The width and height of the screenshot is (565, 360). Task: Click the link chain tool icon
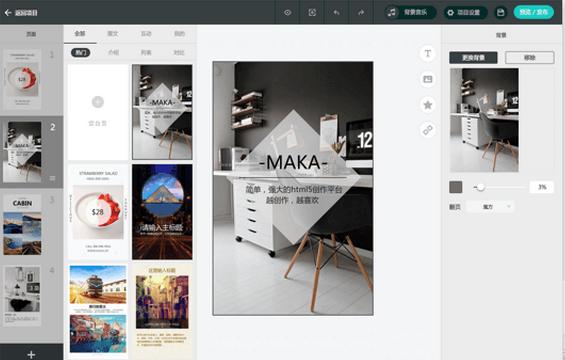pos(428,130)
